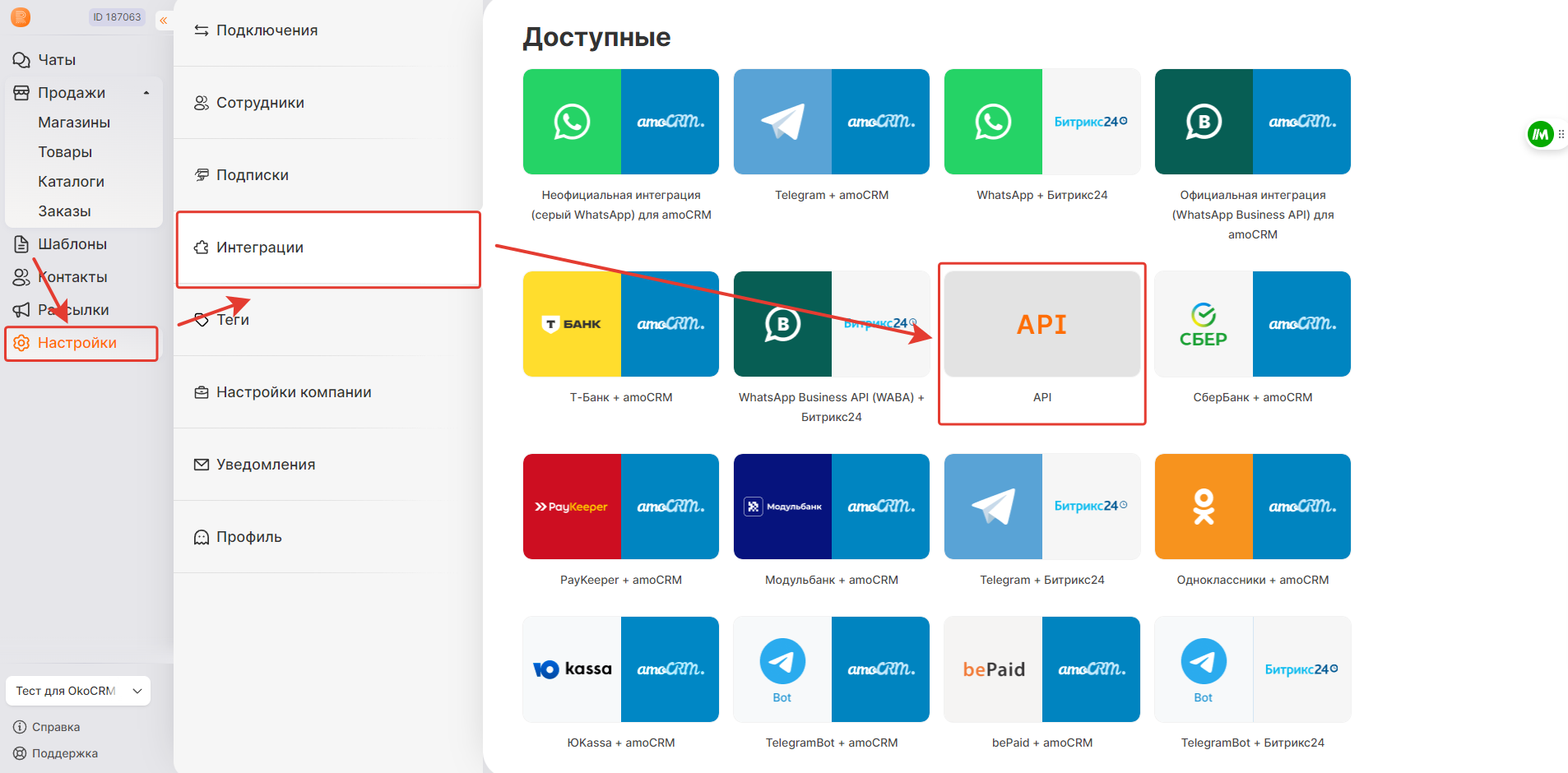Open the Профиль settings tab

pyautogui.click(x=327, y=537)
